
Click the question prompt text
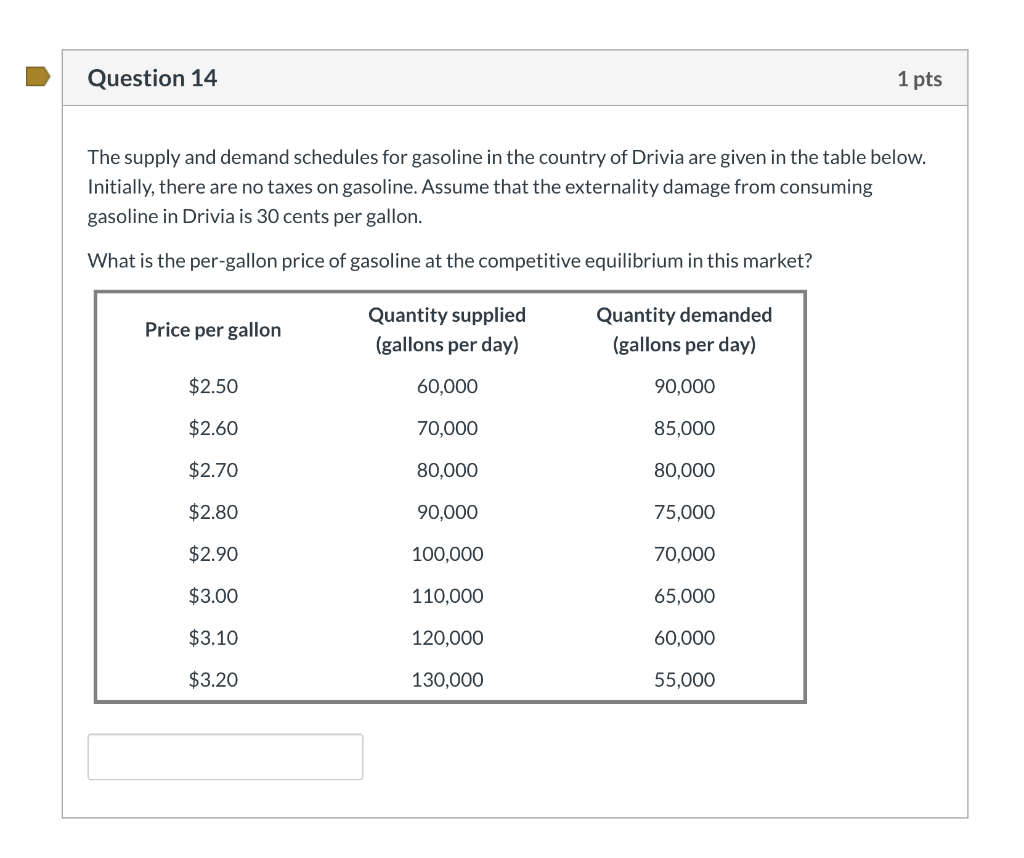[x=448, y=260]
